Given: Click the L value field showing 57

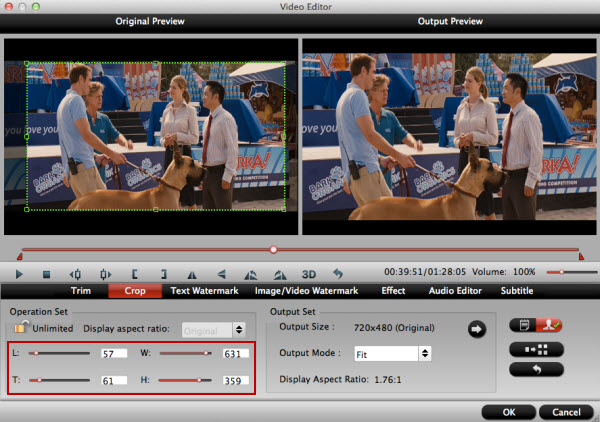Looking at the screenshot, I should [x=114, y=354].
